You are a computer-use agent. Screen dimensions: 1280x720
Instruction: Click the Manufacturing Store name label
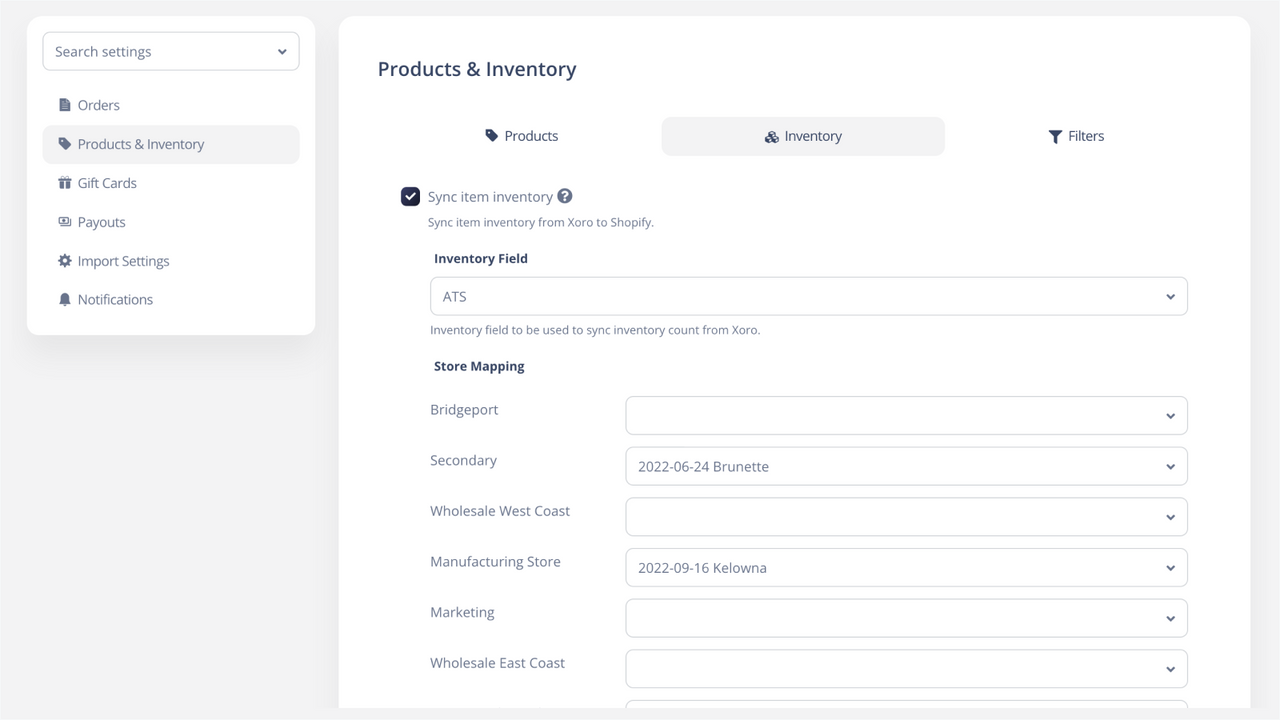point(495,562)
